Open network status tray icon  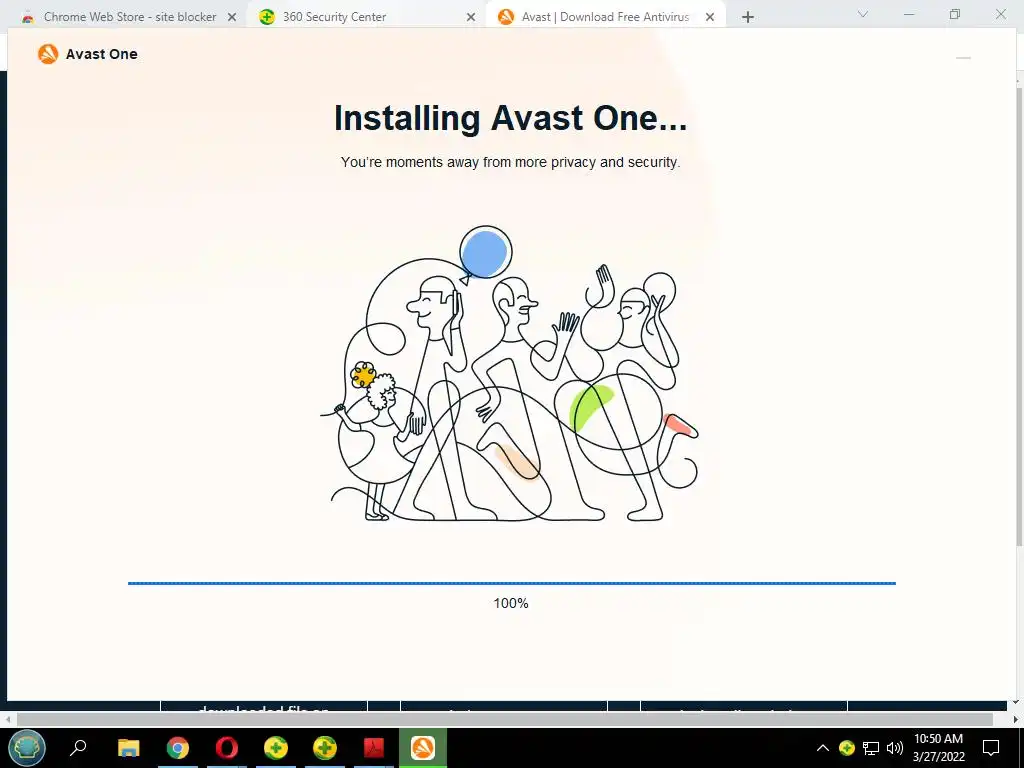click(x=871, y=748)
